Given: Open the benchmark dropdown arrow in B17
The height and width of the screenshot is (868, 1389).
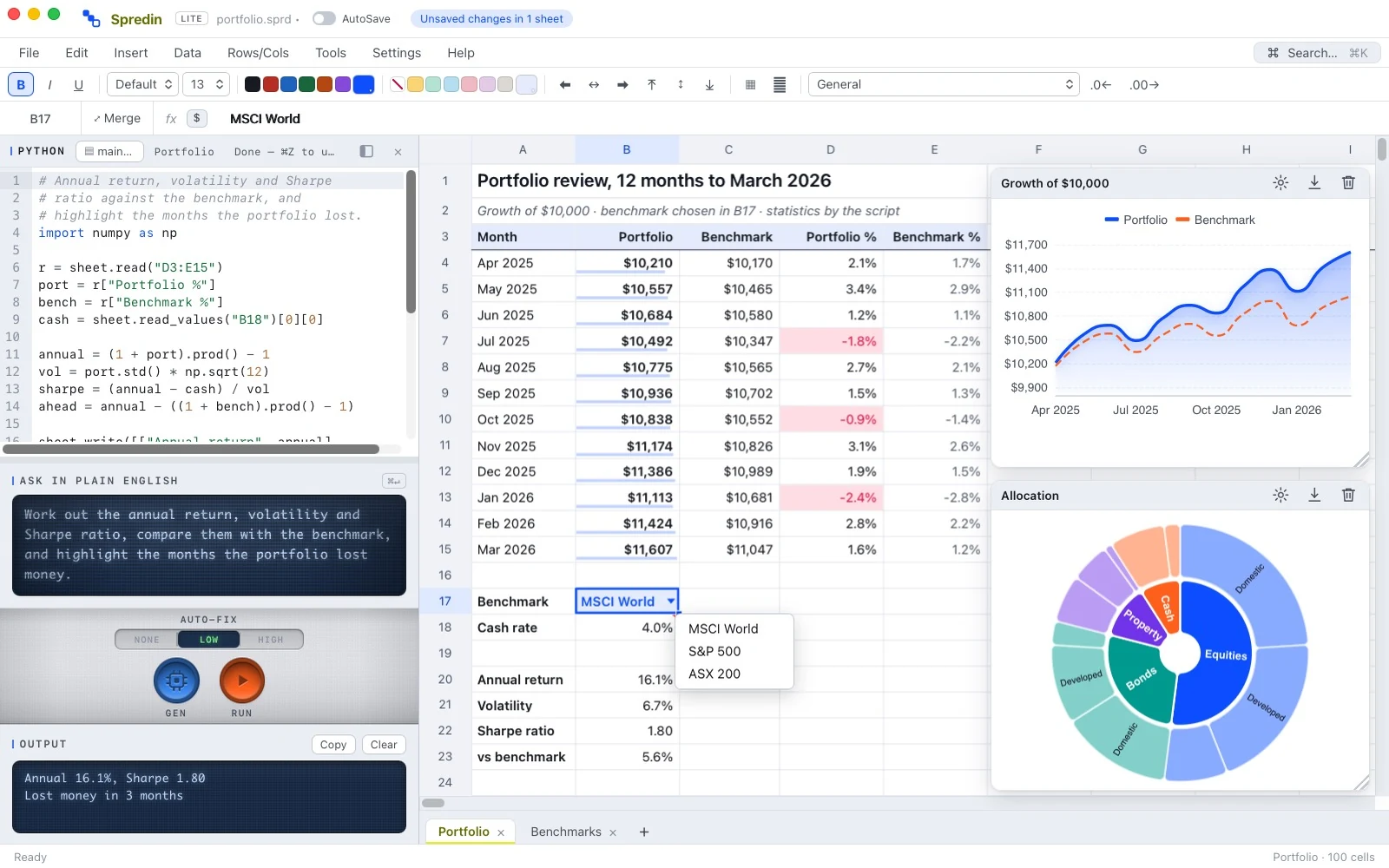Looking at the screenshot, I should tap(670, 602).
